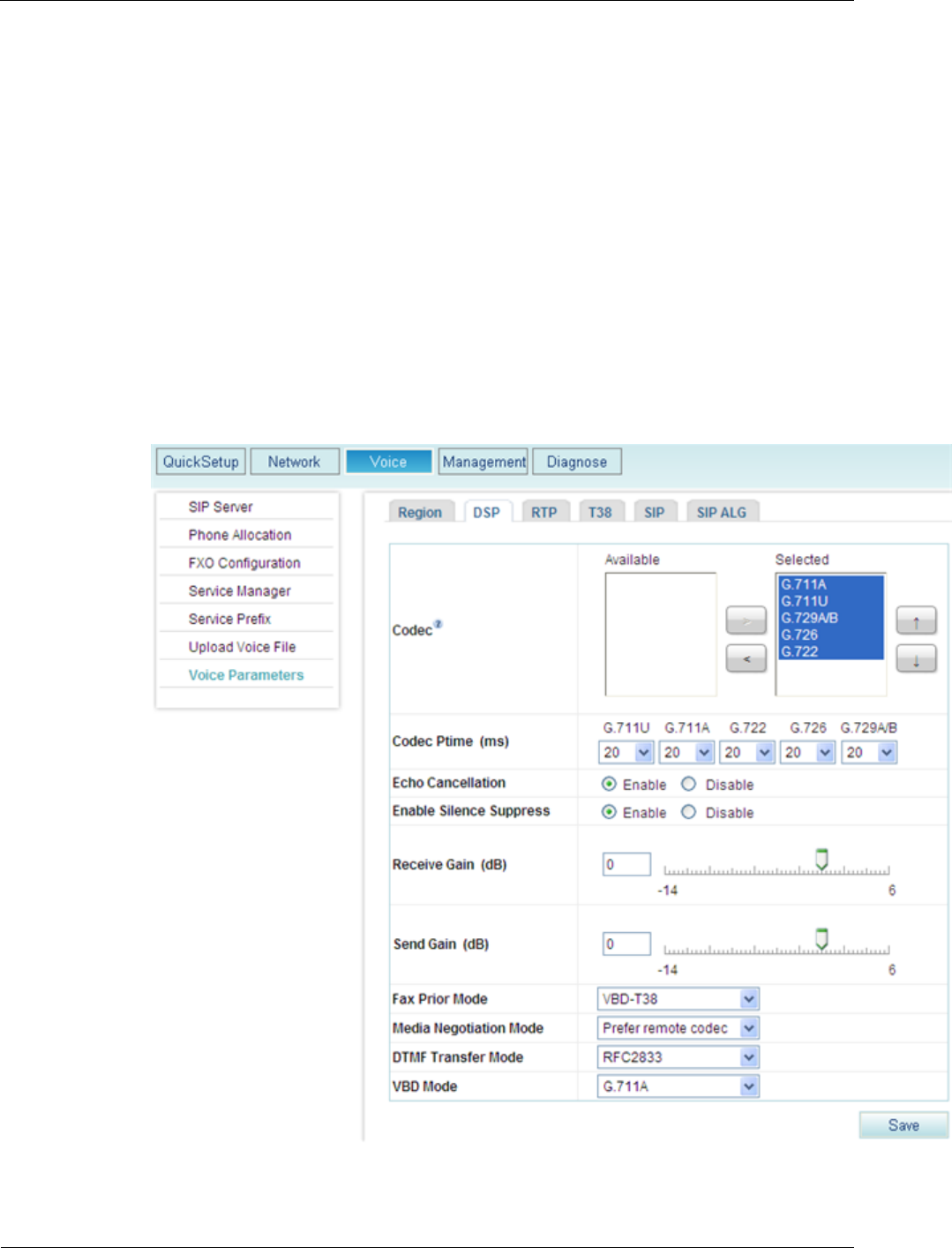Open SIP Server page

(221, 507)
